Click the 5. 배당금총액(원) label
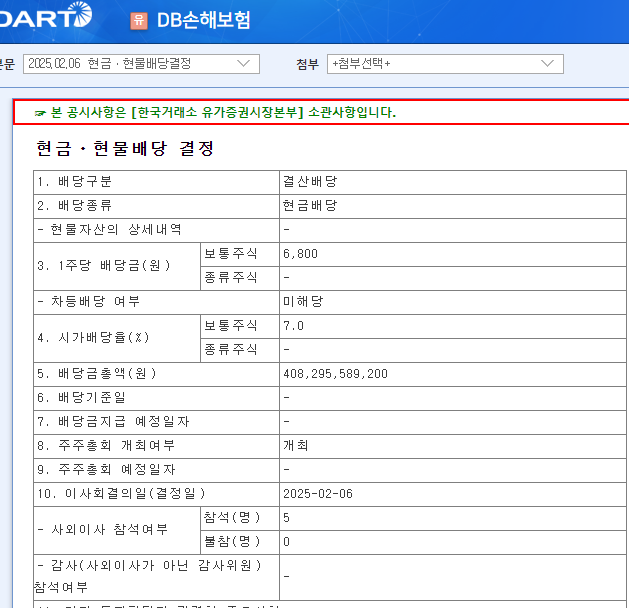629x608 pixels. [x=97, y=374]
